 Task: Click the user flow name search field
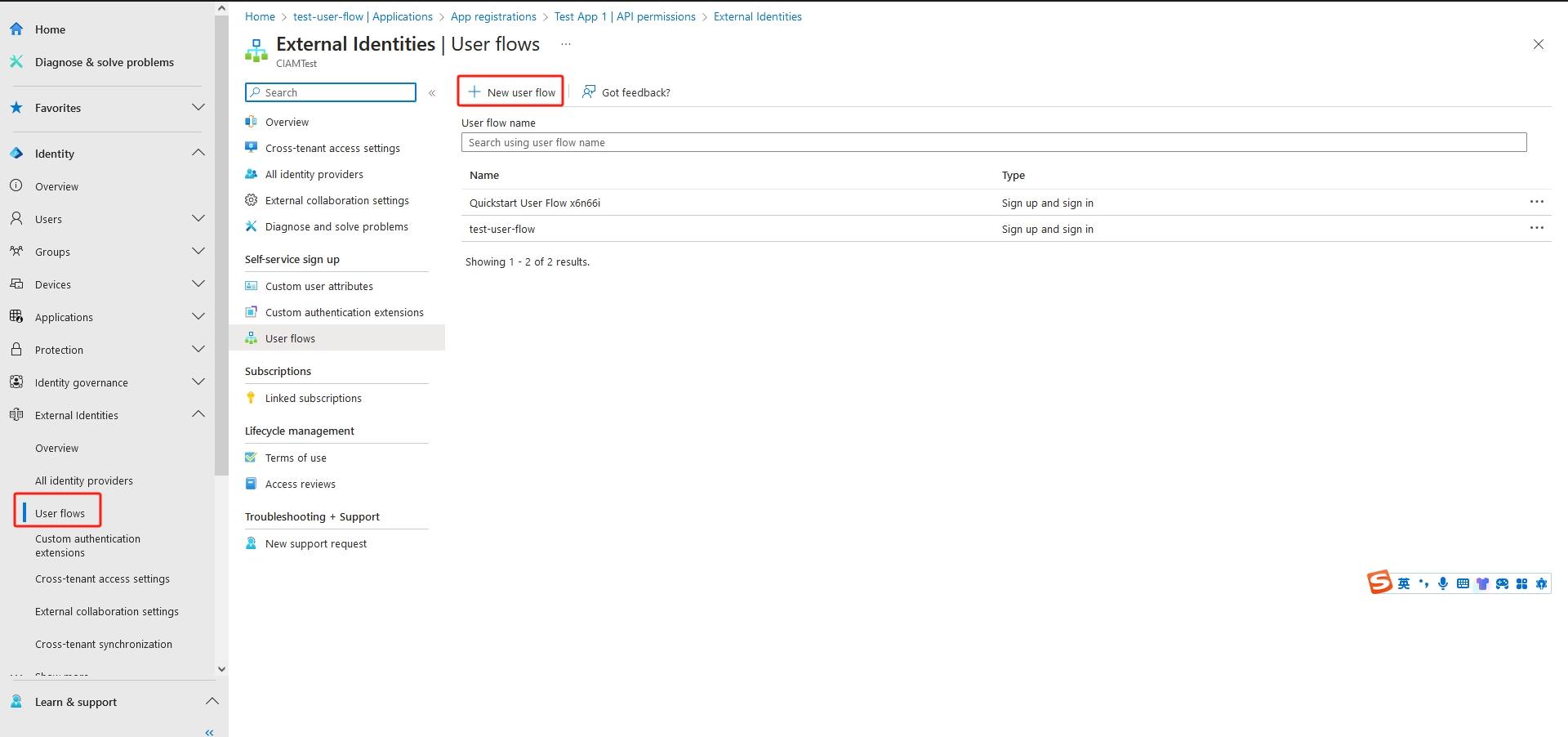994,142
